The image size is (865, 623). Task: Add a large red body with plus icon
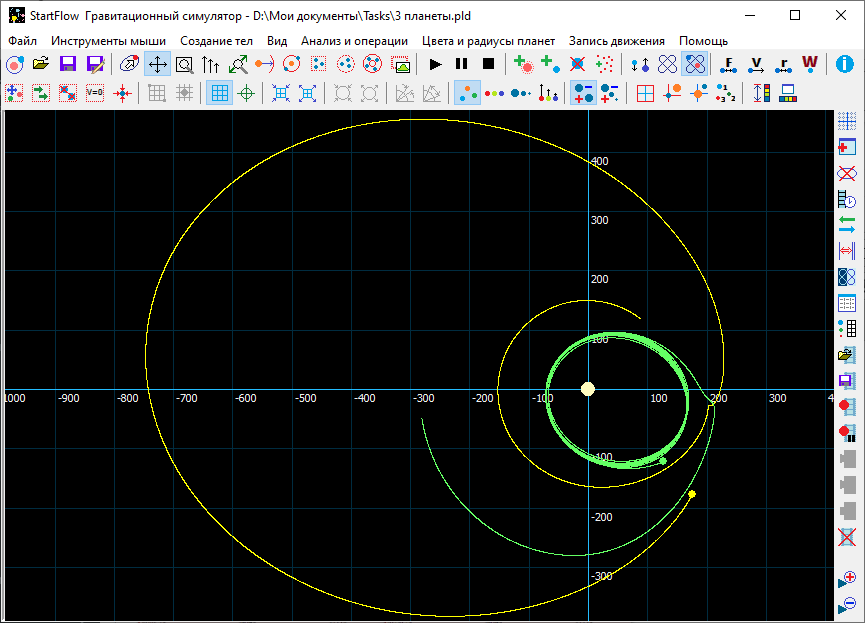coord(523,65)
